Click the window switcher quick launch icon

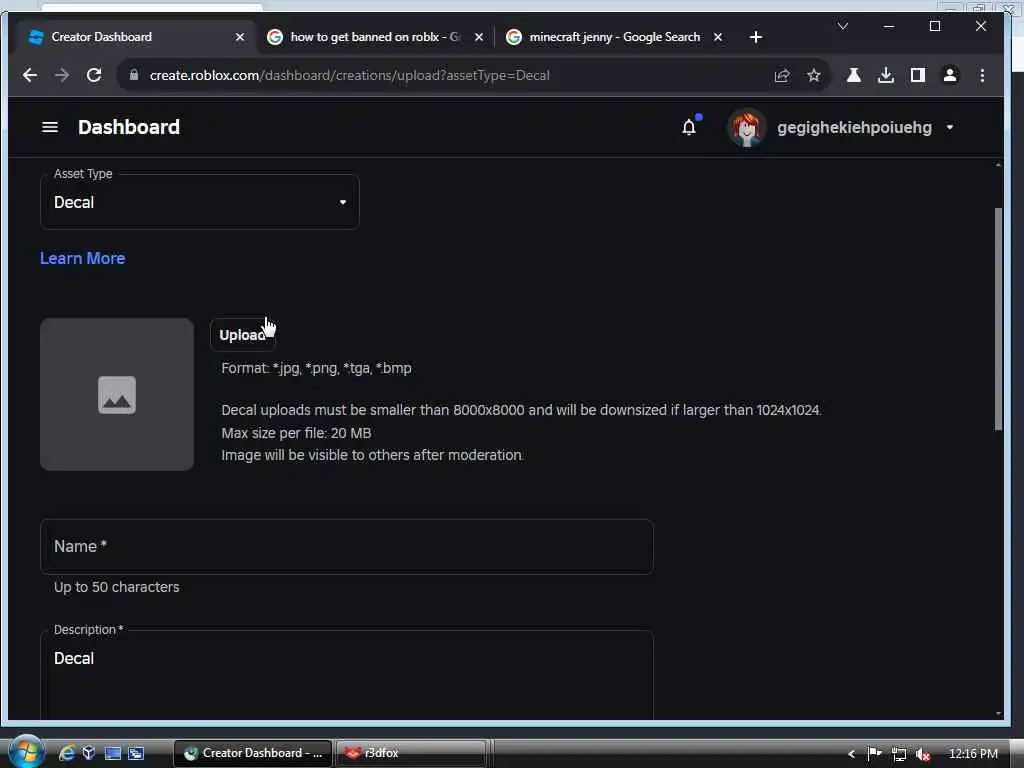tap(136, 753)
